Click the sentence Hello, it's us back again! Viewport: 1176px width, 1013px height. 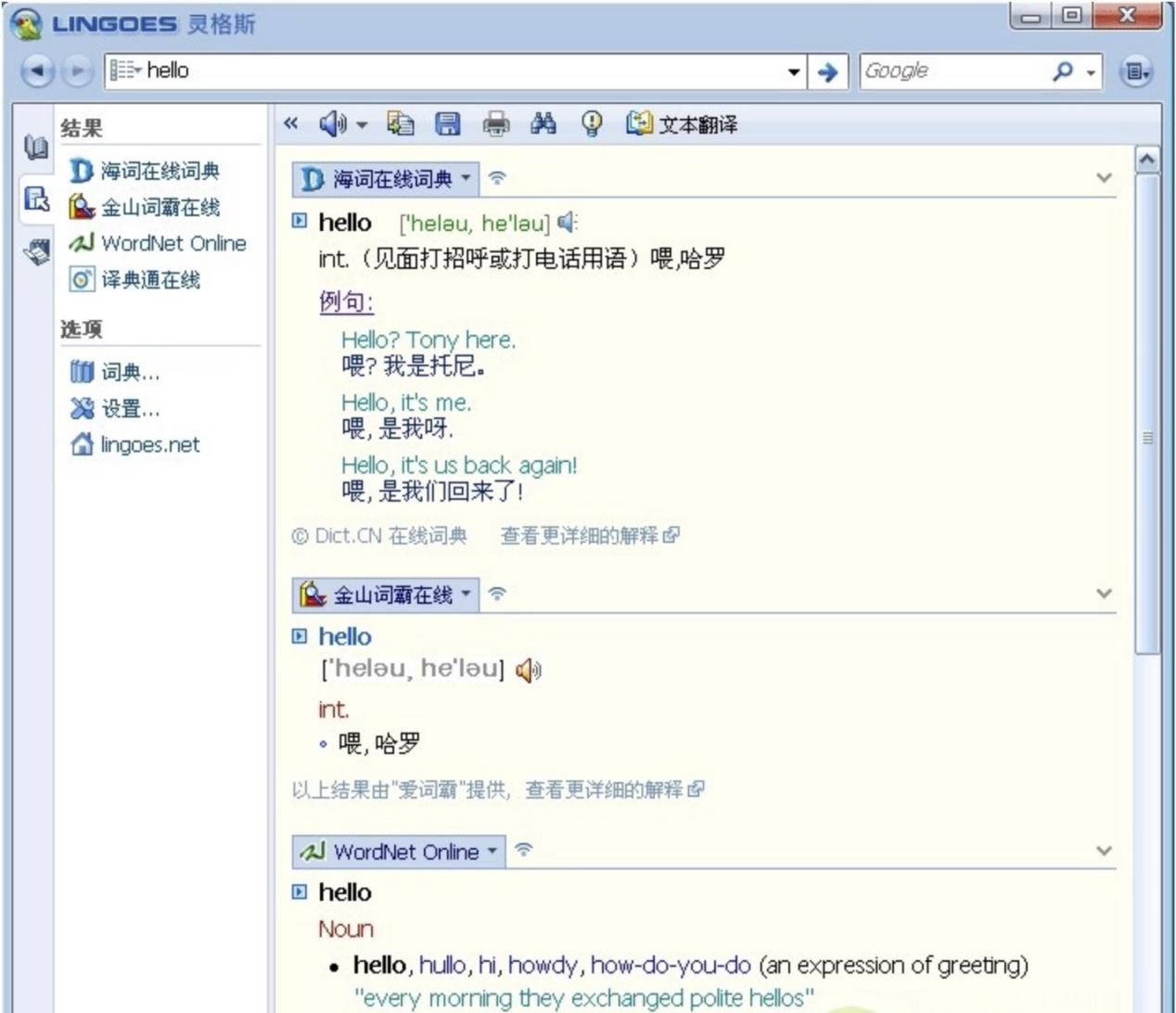pyautogui.click(x=459, y=465)
